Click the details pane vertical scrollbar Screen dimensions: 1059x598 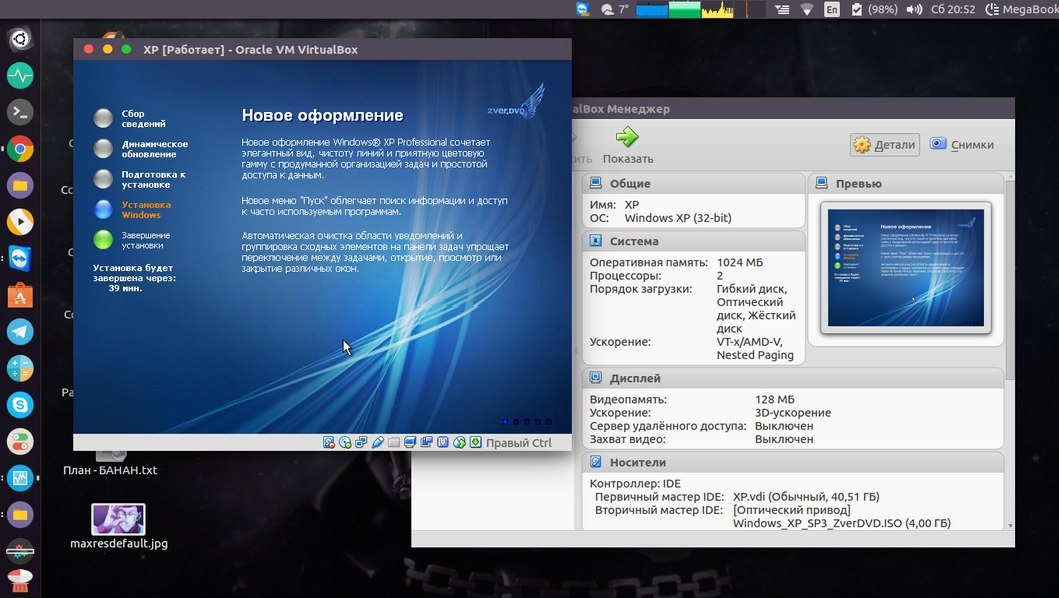(x=1010, y=278)
